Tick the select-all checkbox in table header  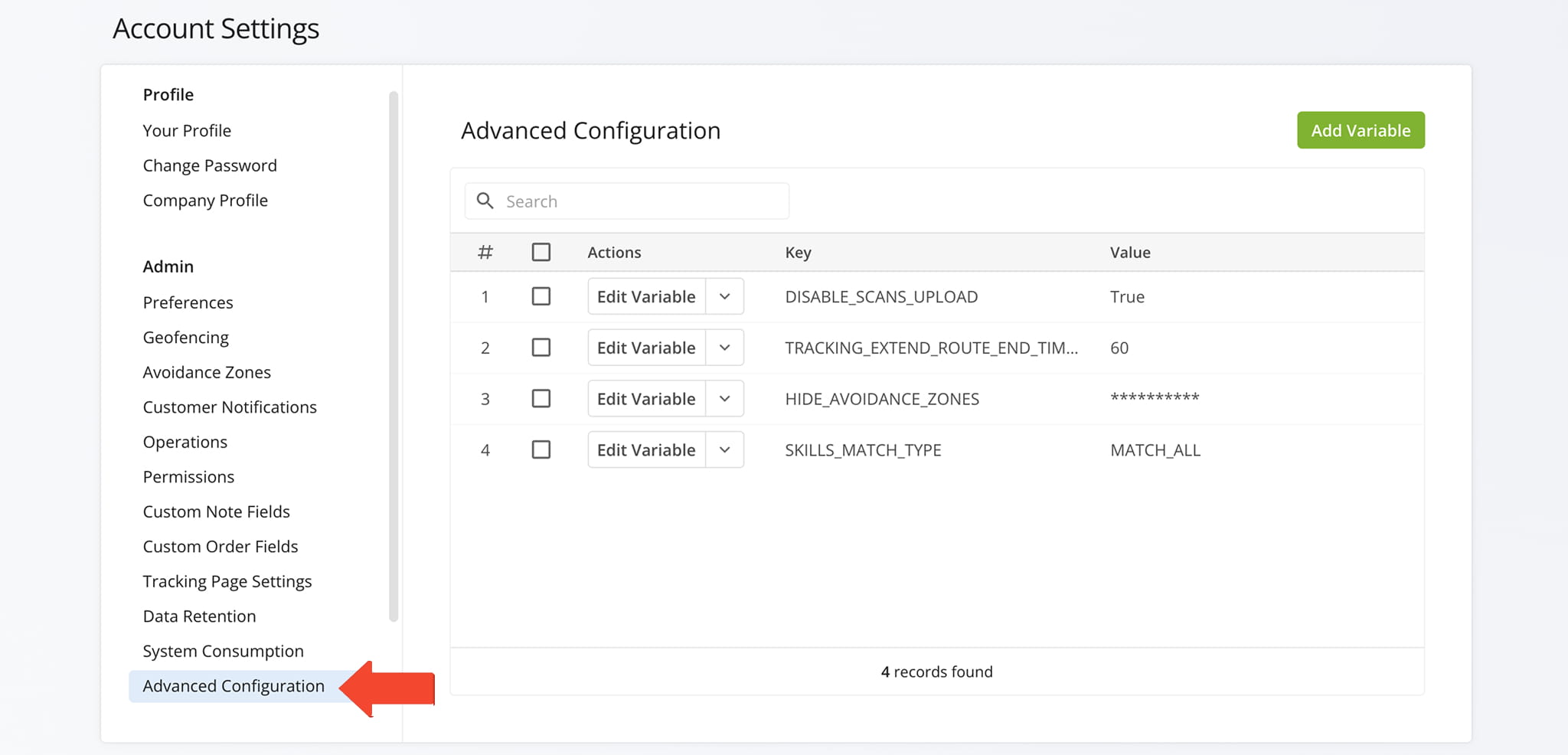pos(541,252)
